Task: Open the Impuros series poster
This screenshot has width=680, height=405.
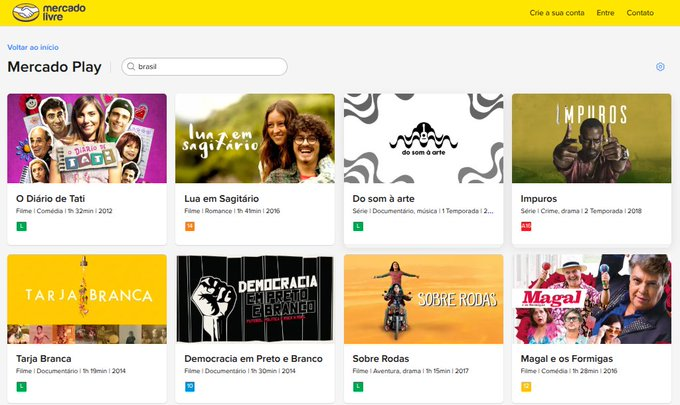Action: coord(591,138)
